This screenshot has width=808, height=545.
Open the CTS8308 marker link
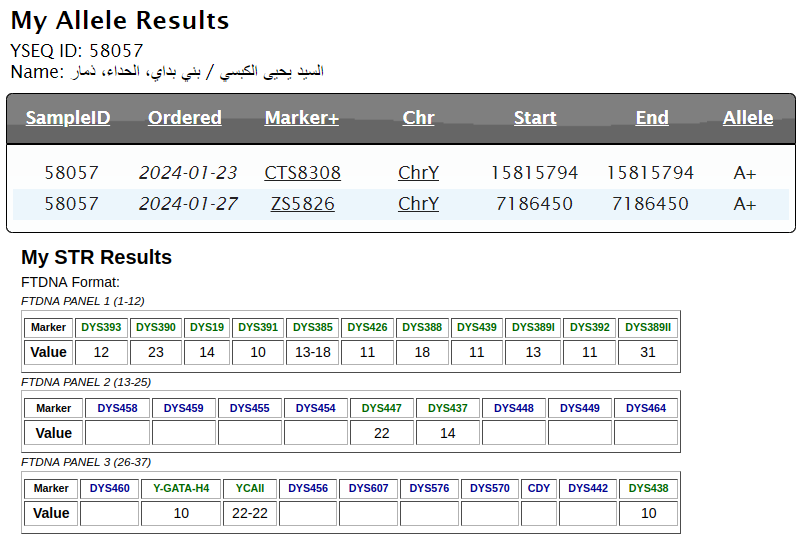pyautogui.click(x=302, y=173)
